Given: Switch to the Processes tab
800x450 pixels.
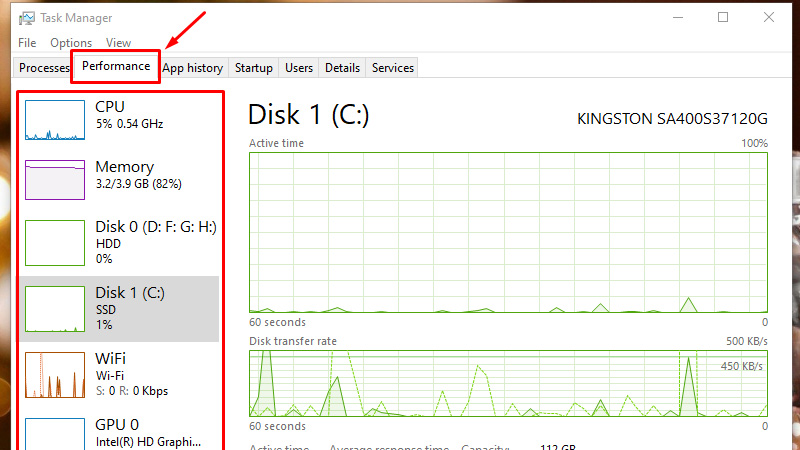Looking at the screenshot, I should (44, 68).
